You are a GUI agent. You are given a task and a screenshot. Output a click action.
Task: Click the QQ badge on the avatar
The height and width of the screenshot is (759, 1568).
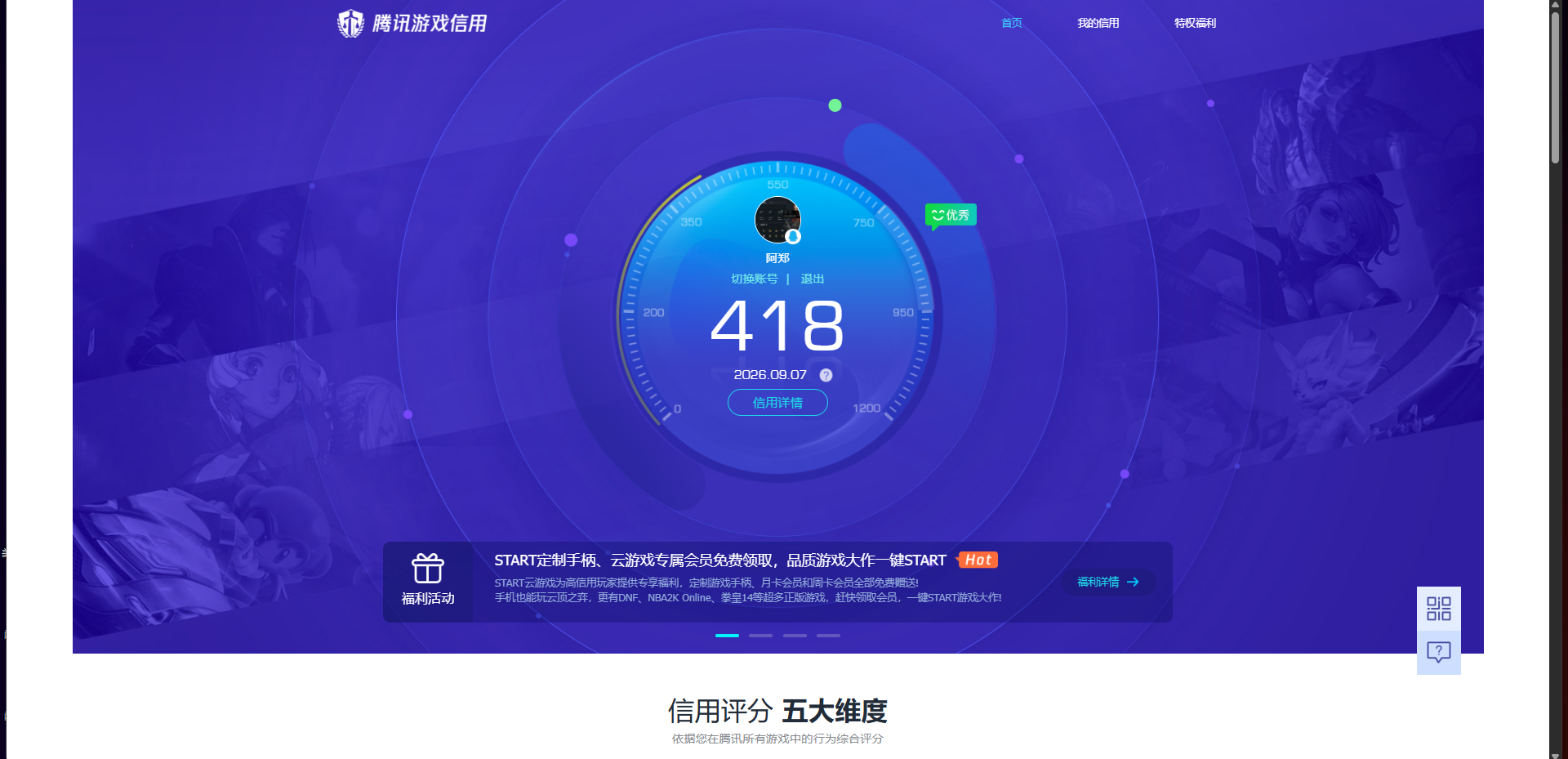pyautogui.click(x=793, y=237)
